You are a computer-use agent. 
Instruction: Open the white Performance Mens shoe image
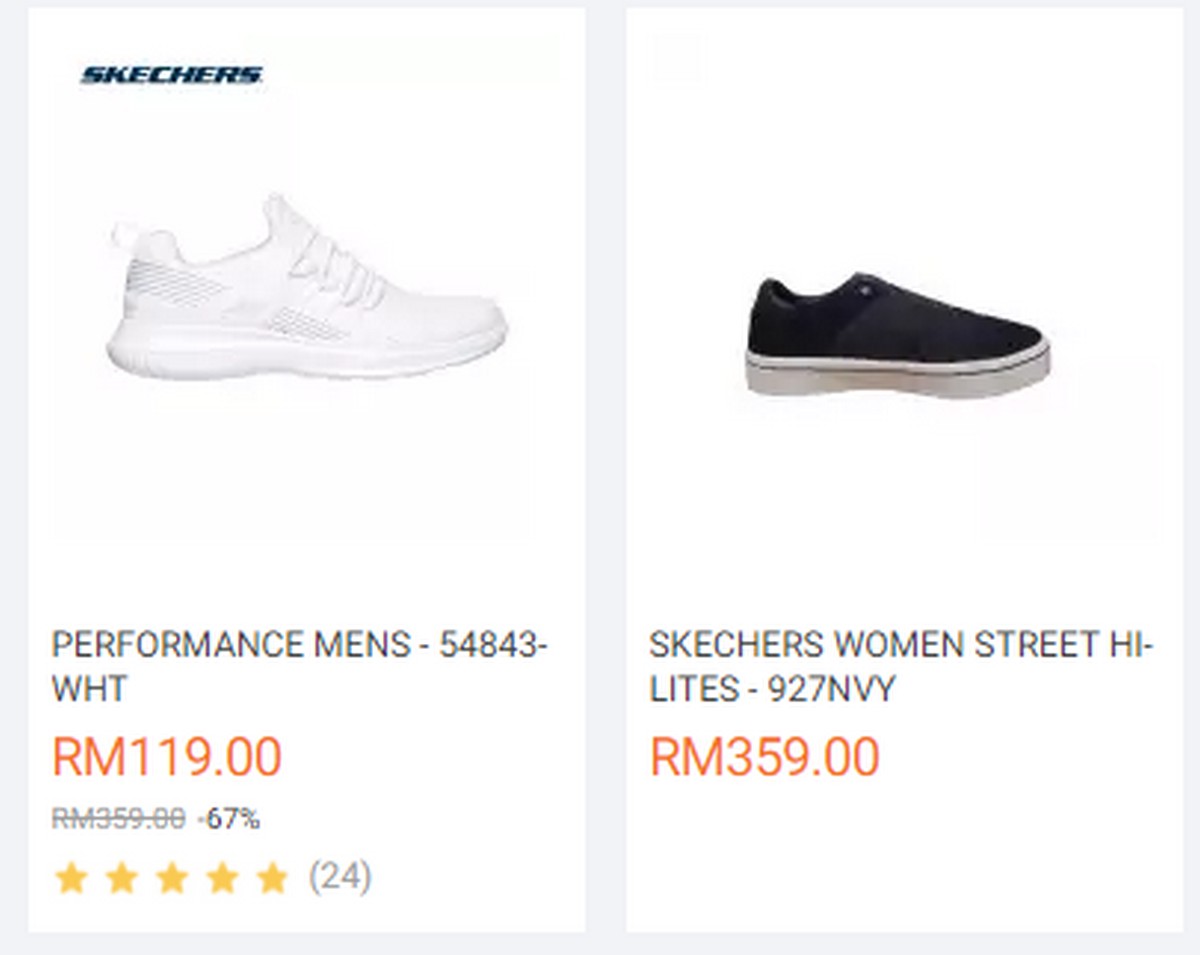click(307, 288)
